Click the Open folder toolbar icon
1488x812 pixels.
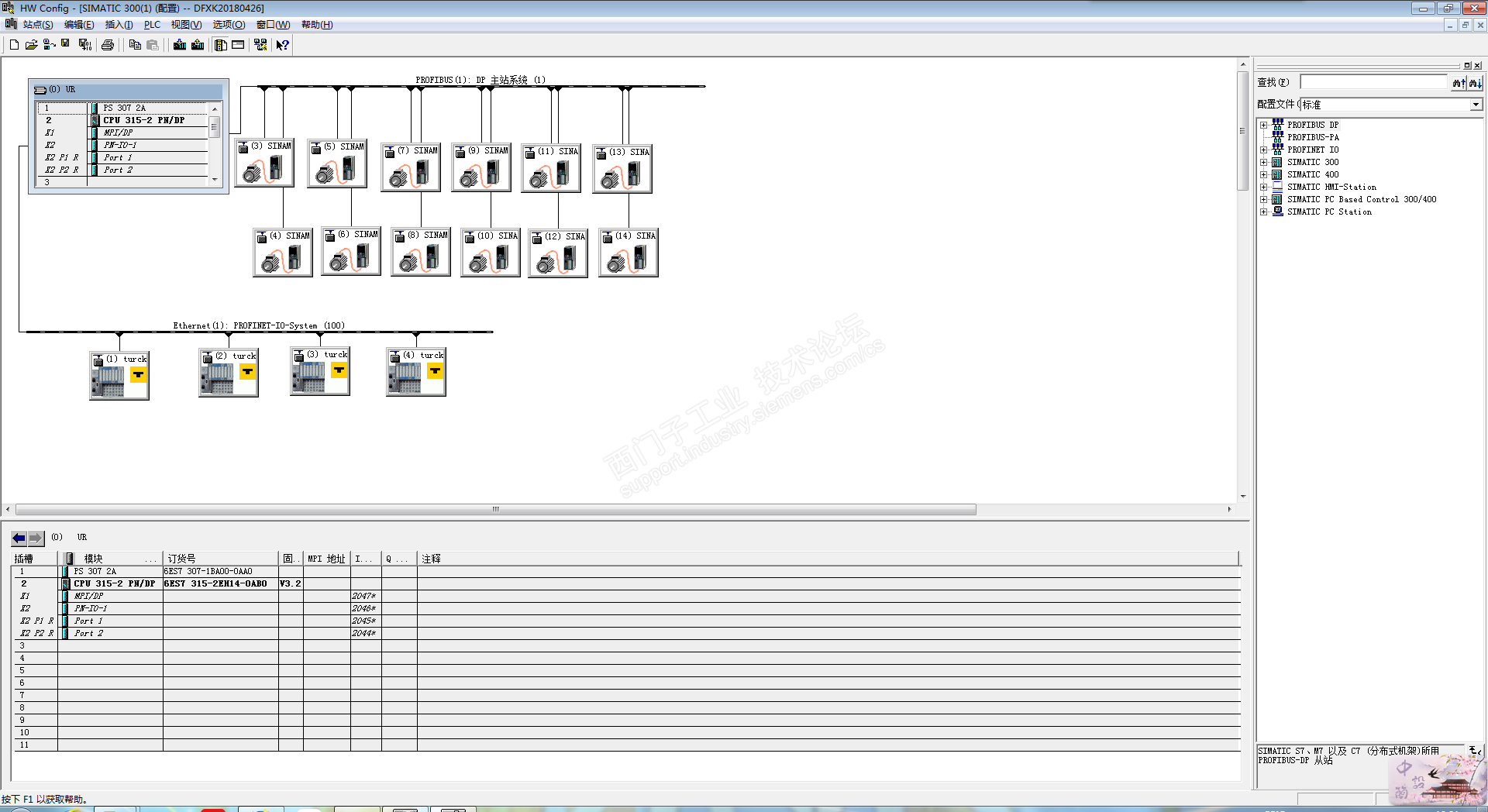coord(31,45)
